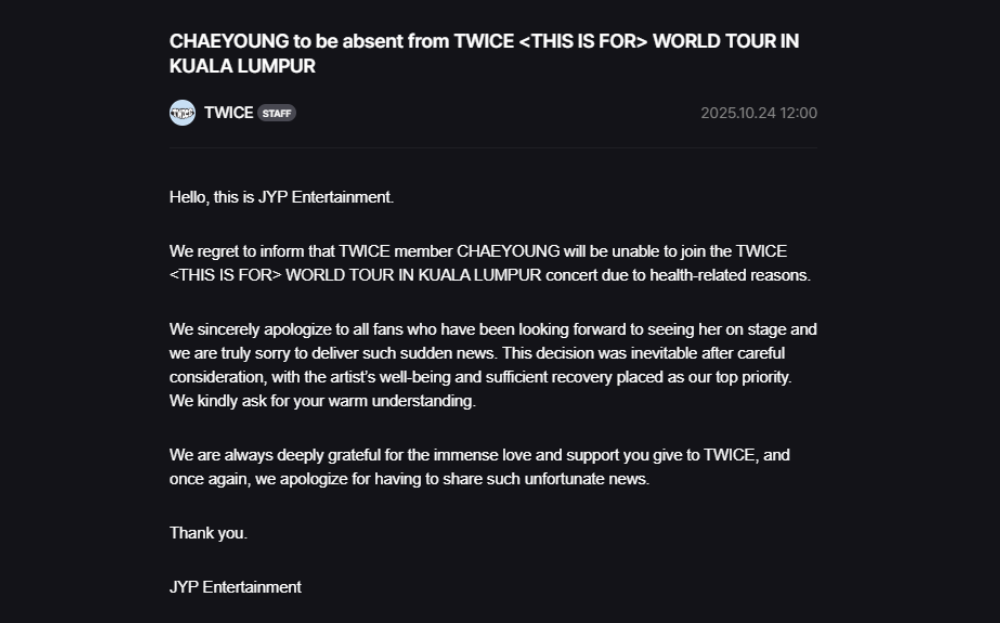Open the TWICE author name link

coord(228,113)
